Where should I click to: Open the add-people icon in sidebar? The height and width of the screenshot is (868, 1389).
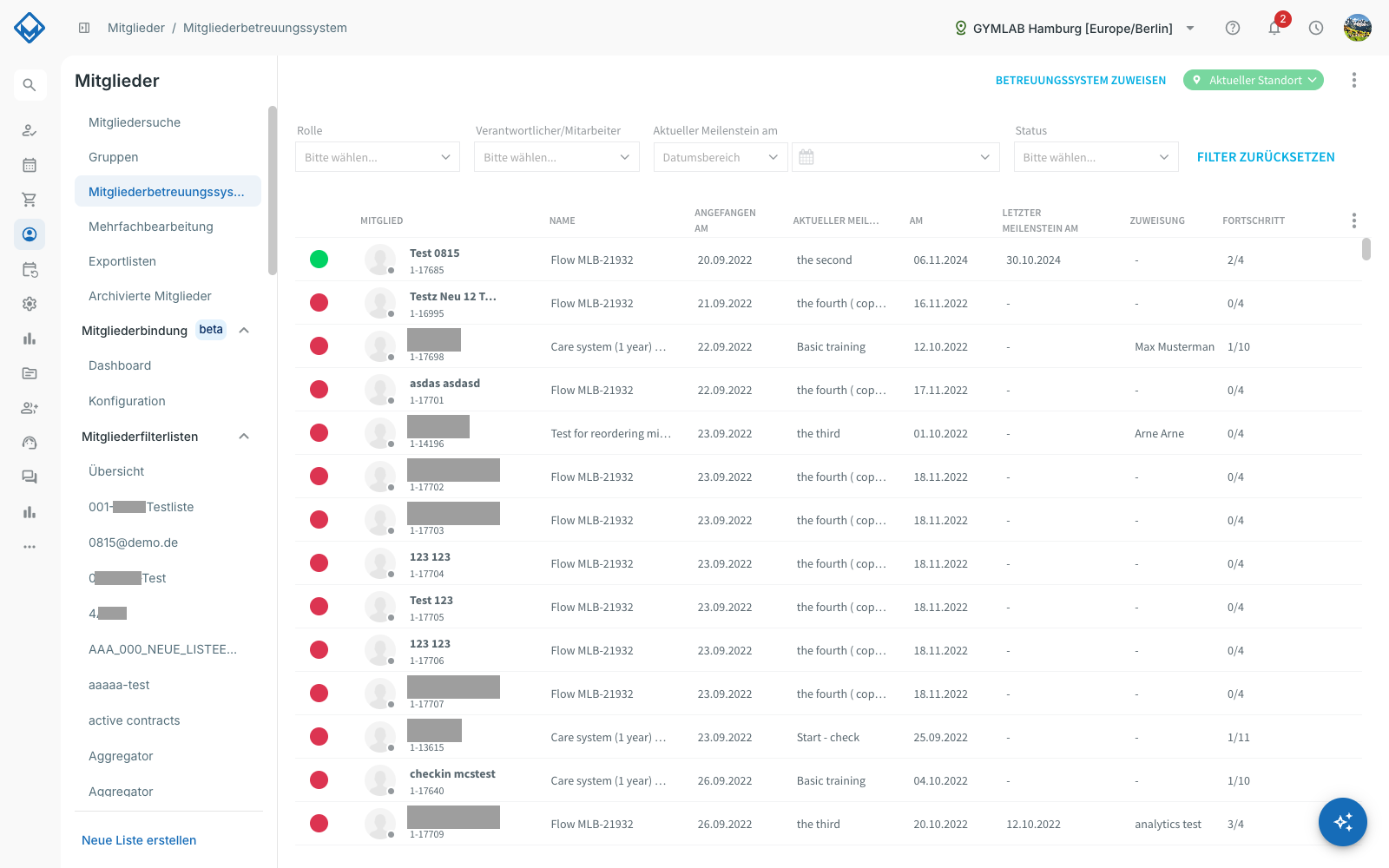coord(30,408)
